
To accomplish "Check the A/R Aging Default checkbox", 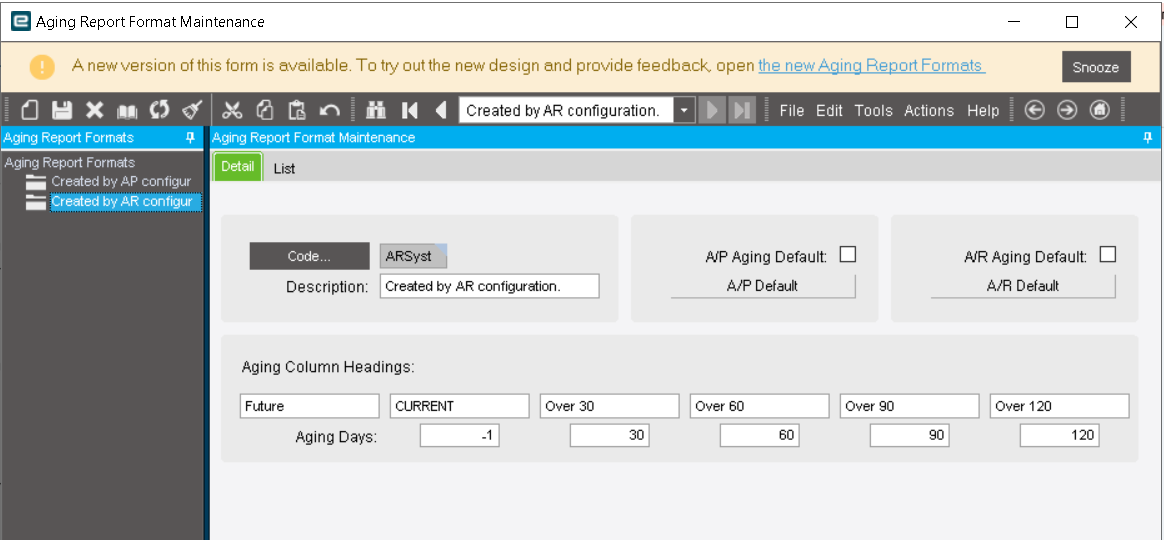I will tap(1107, 255).
